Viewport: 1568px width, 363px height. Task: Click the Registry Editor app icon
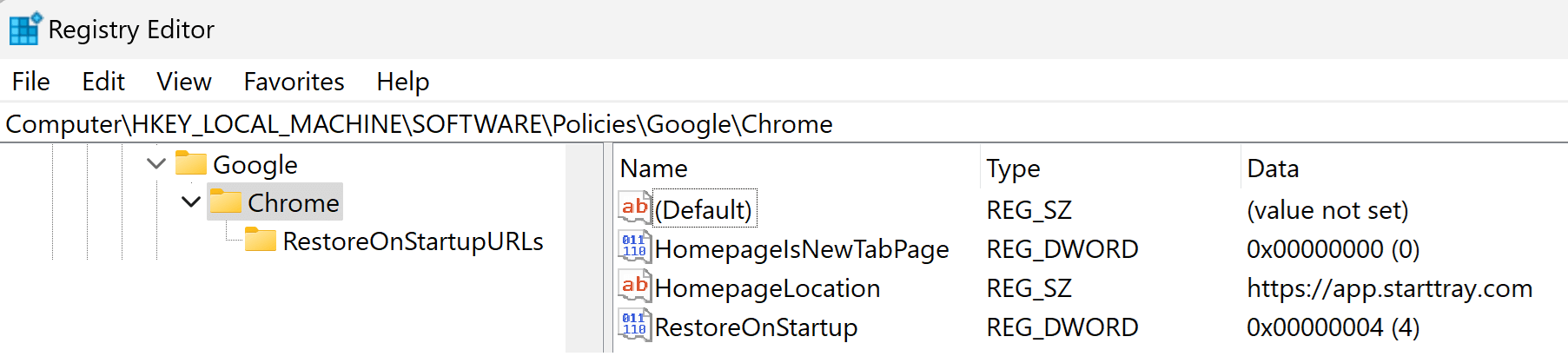coord(25,29)
